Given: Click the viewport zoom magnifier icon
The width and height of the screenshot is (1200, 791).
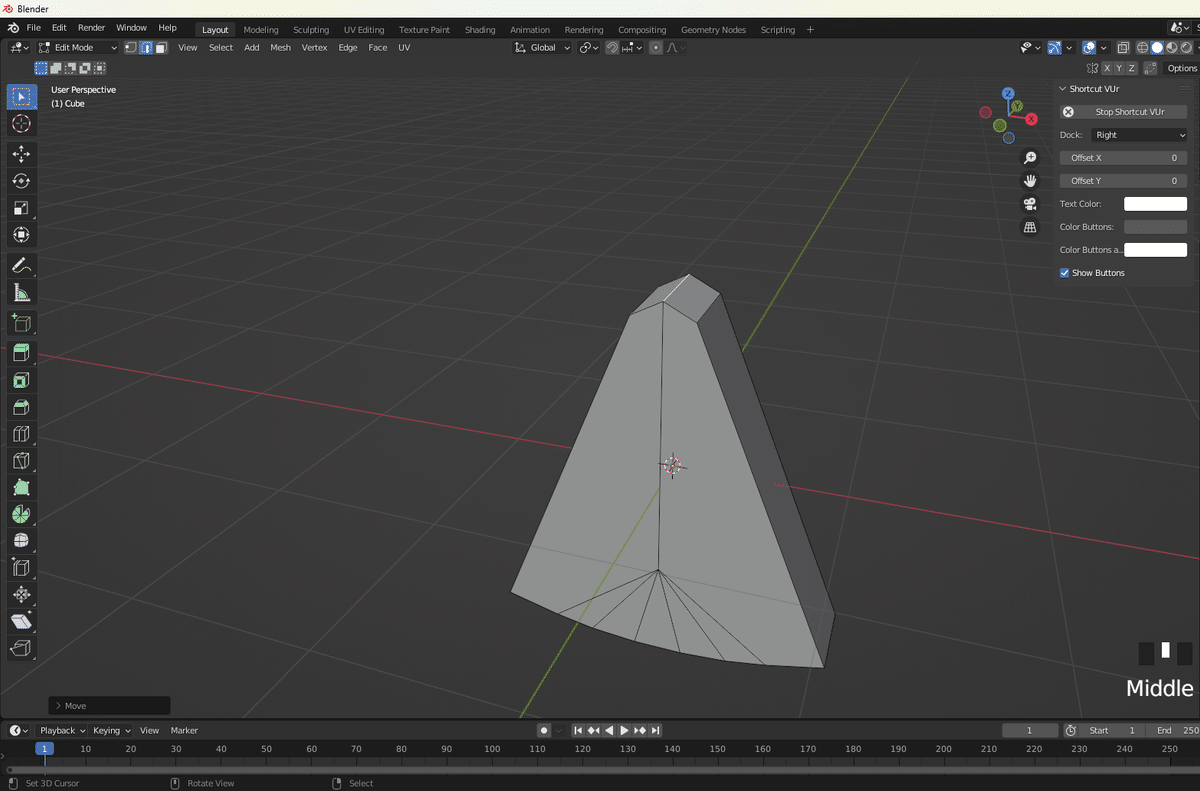Looking at the screenshot, I should tap(1030, 158).
